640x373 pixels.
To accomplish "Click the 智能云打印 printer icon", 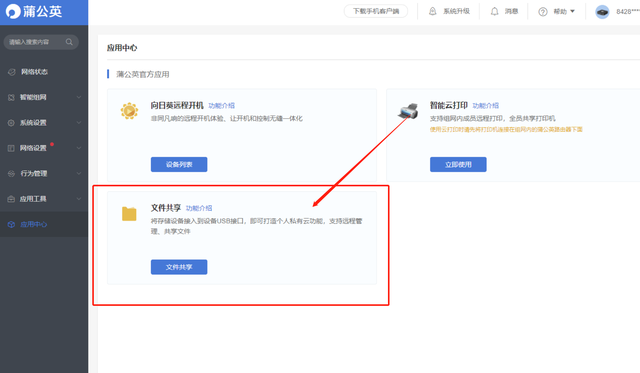I will [408, 111].
